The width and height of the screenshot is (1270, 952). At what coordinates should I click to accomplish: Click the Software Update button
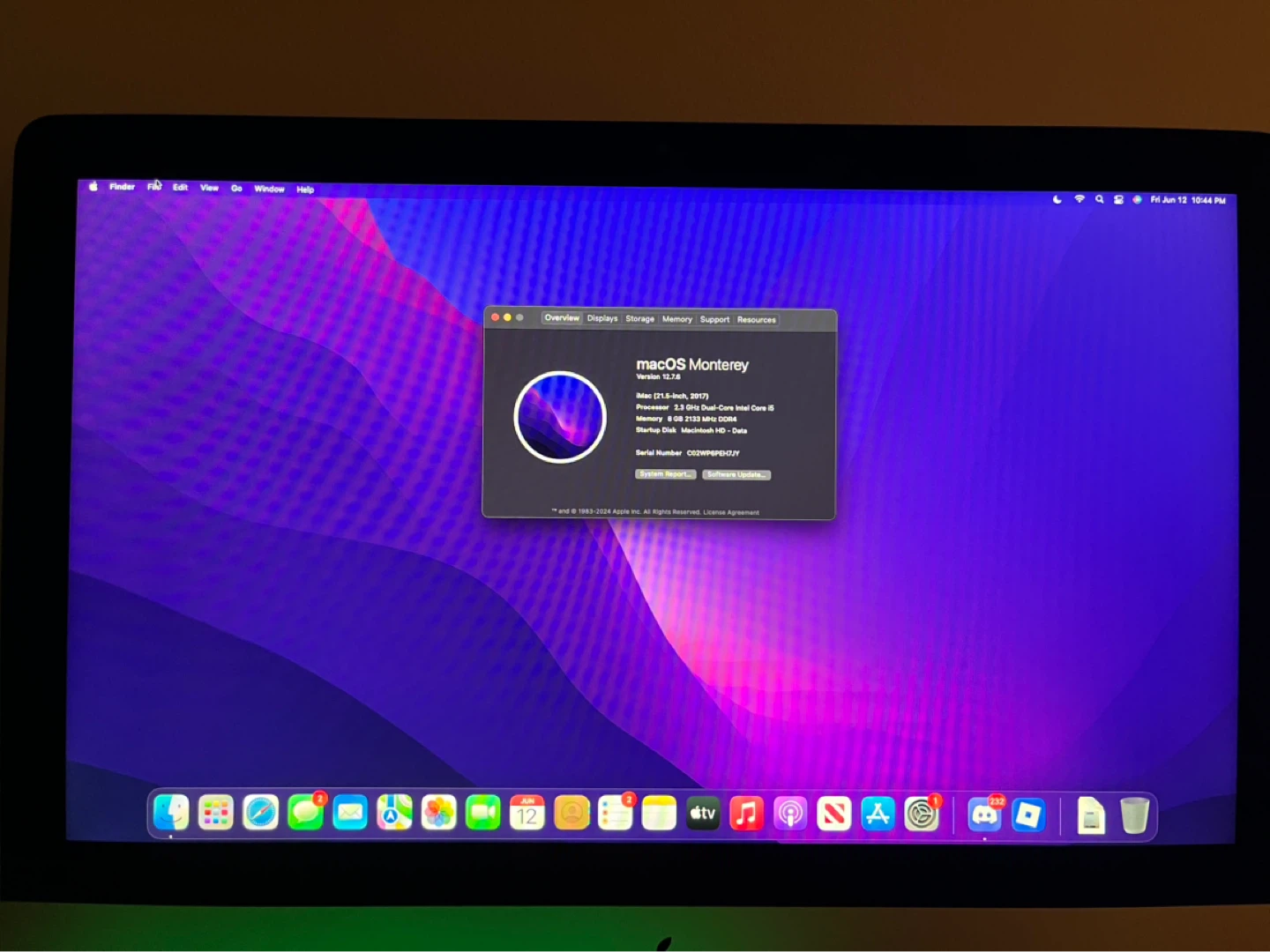tap(737, 474)
